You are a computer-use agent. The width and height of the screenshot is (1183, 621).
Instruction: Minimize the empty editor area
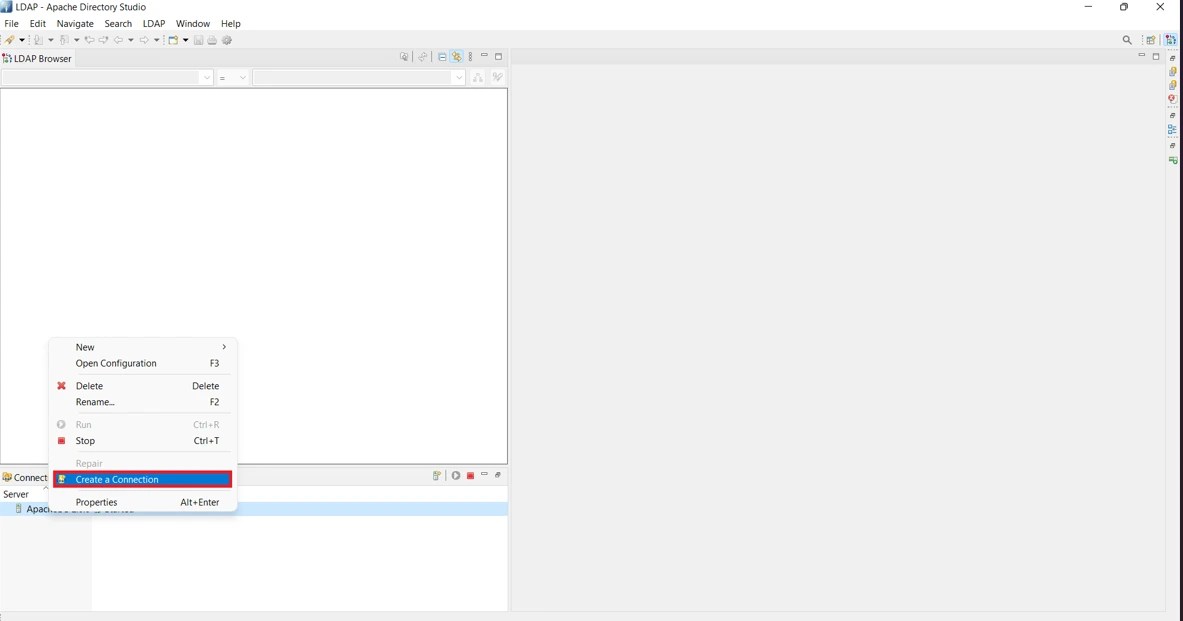[1142, 56]
